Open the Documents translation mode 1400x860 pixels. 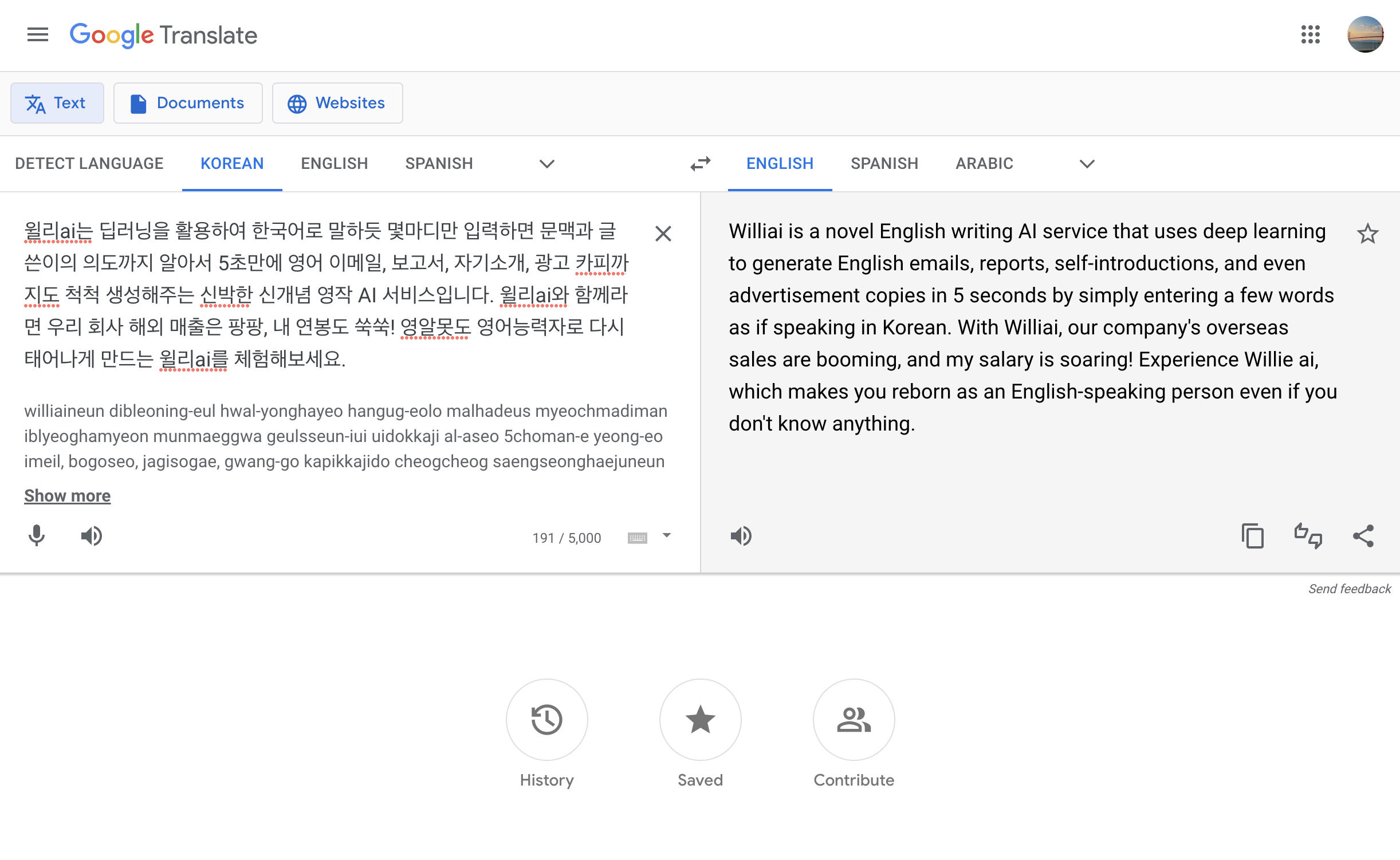pyautogui.click(x=188, y=103)
